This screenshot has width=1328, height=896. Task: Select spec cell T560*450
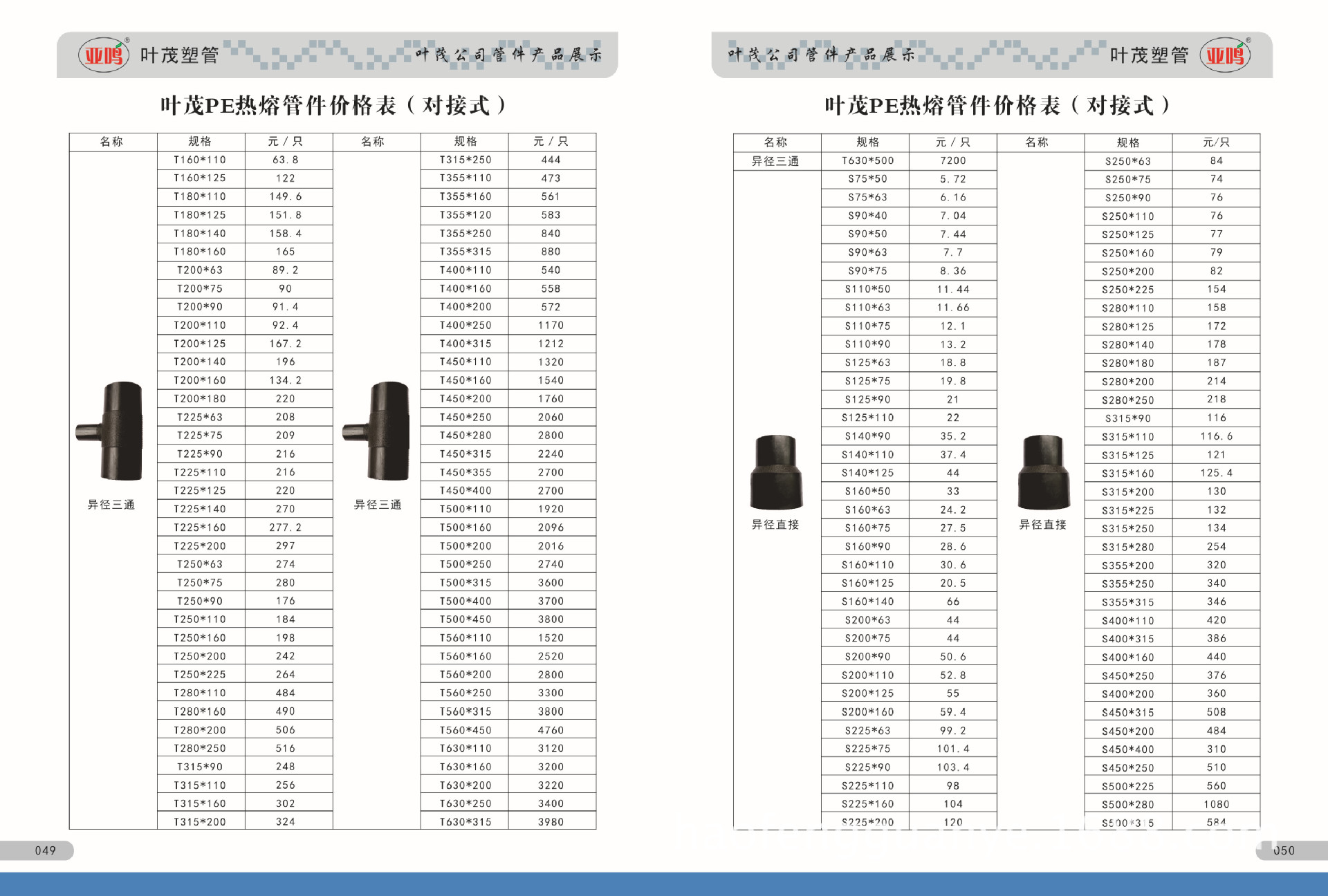(x=465, y=730)
